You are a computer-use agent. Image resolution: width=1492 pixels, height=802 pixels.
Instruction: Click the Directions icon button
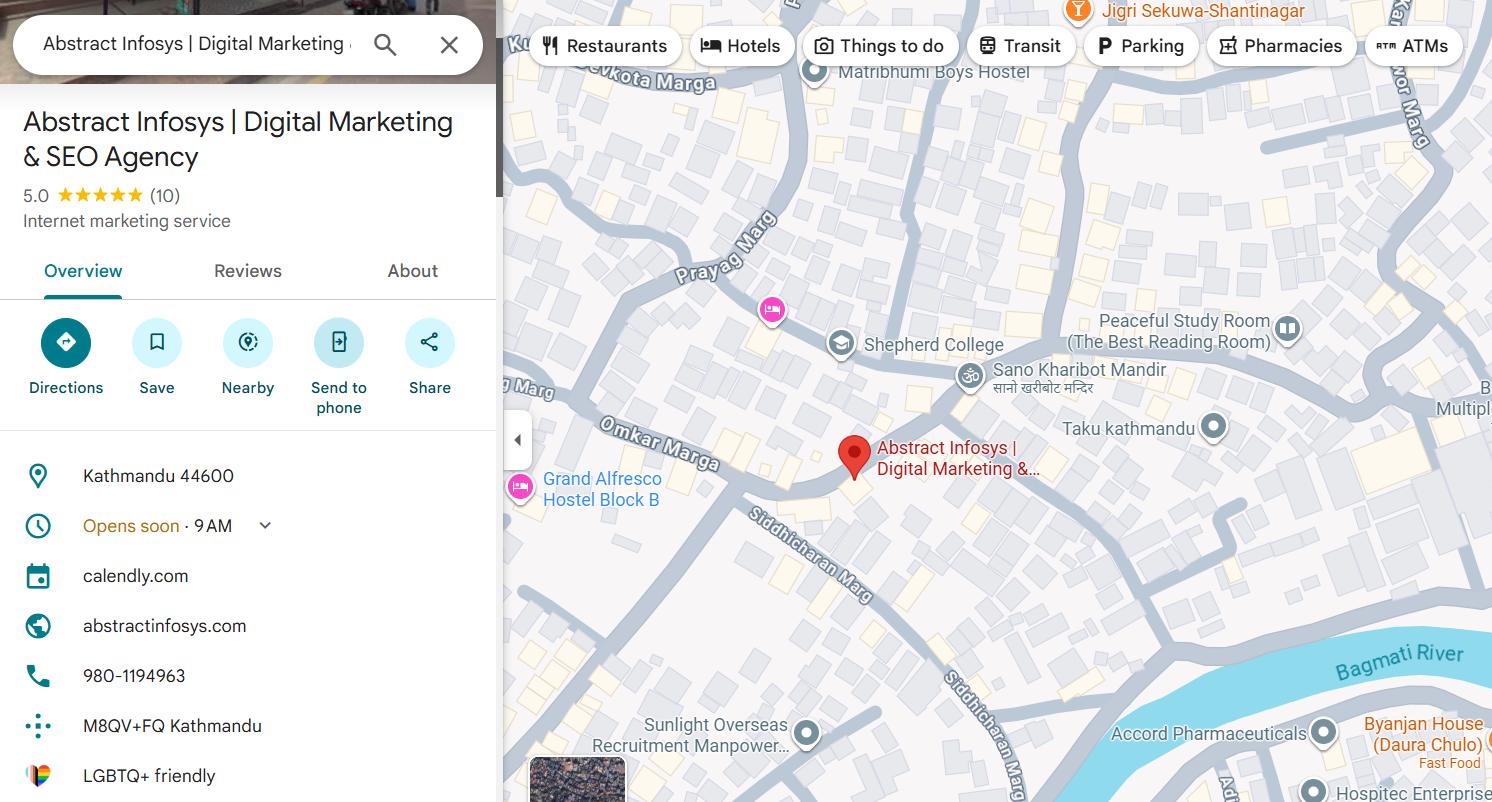[66, 343]
